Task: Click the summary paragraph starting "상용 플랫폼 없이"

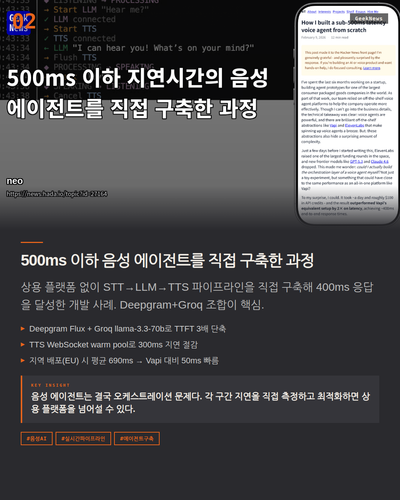Action: (197, 296)
